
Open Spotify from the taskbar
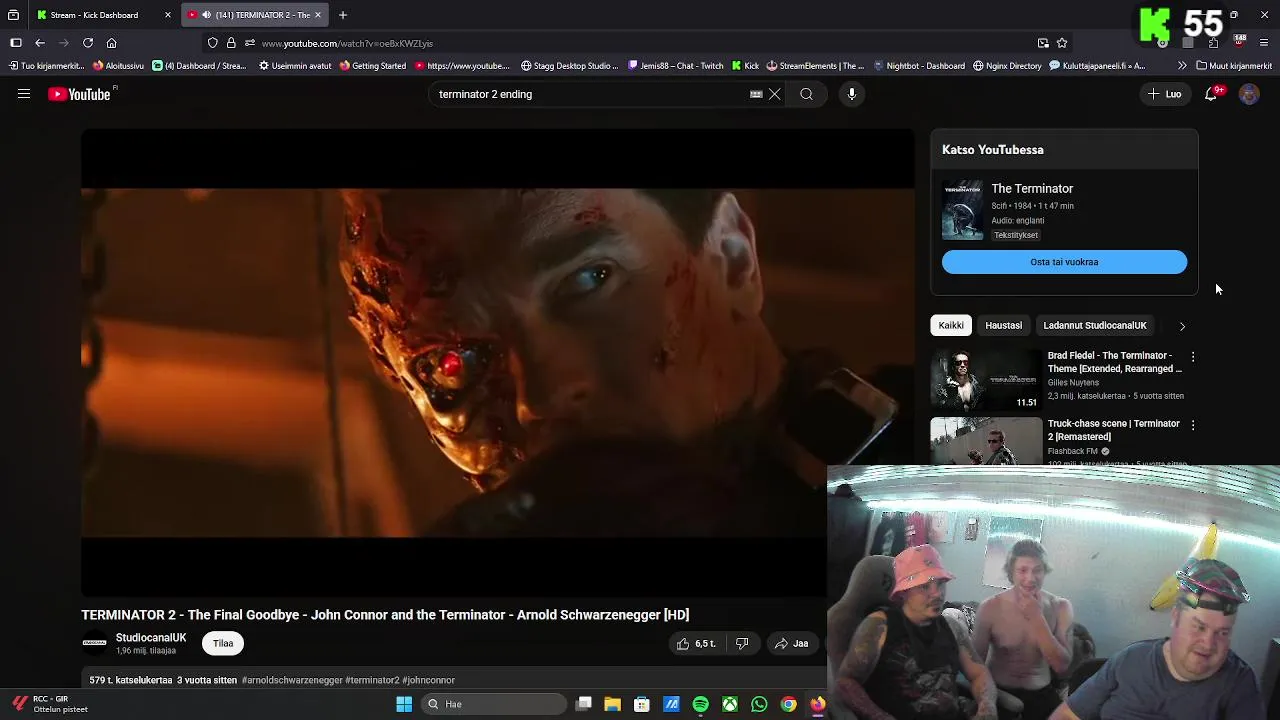pos(700,704)
